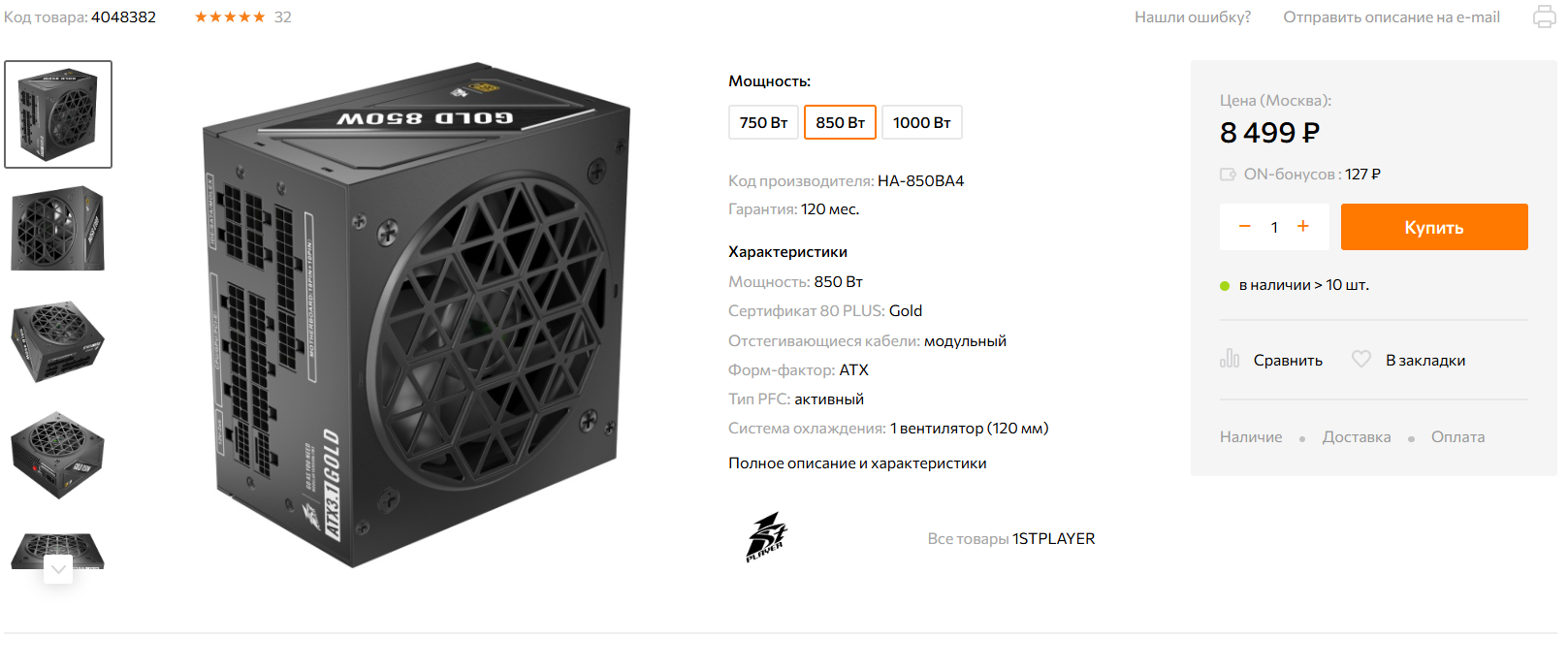Click the Нашли ошибку? link

click(1193, 17)
